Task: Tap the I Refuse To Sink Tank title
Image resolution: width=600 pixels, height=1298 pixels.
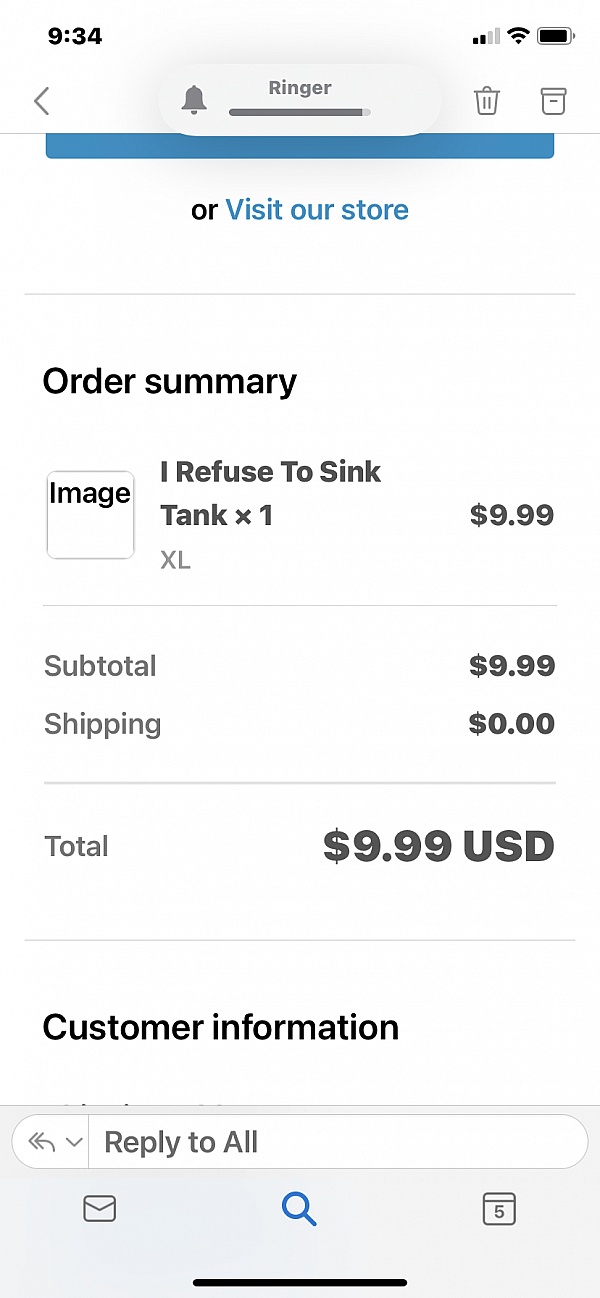Action: (270, 493)
